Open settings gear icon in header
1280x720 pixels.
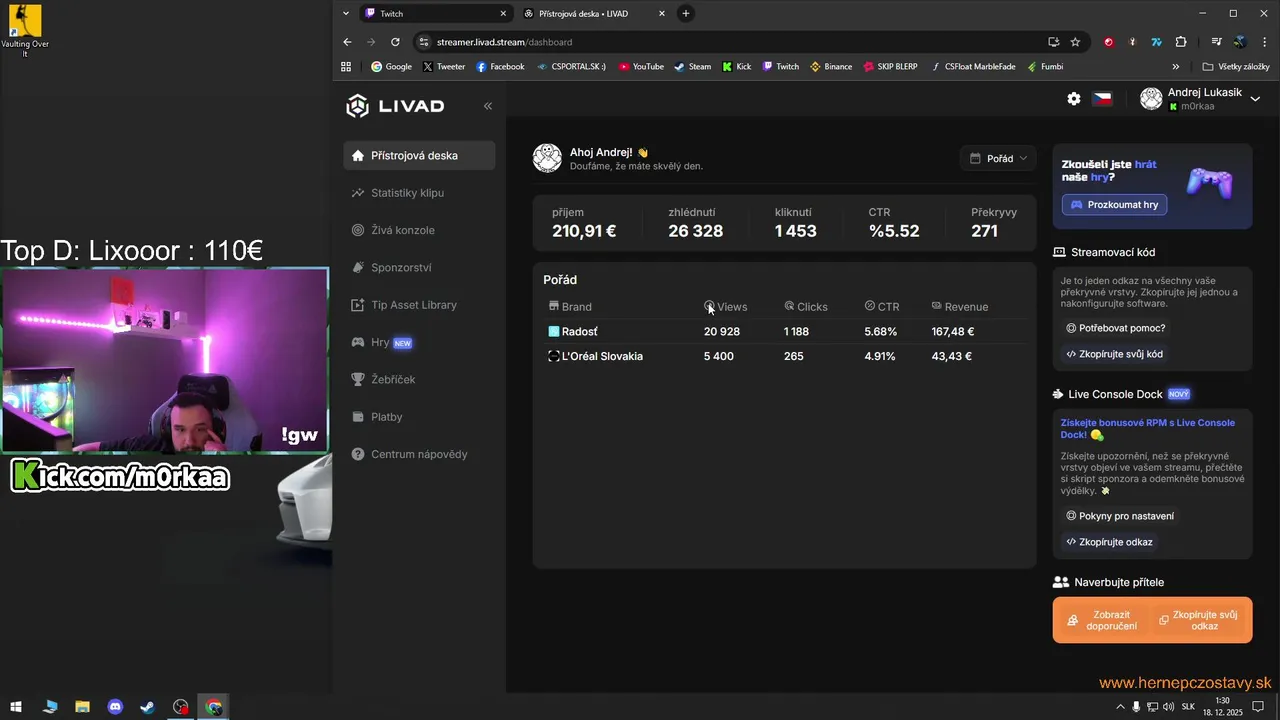[1074, 99]
